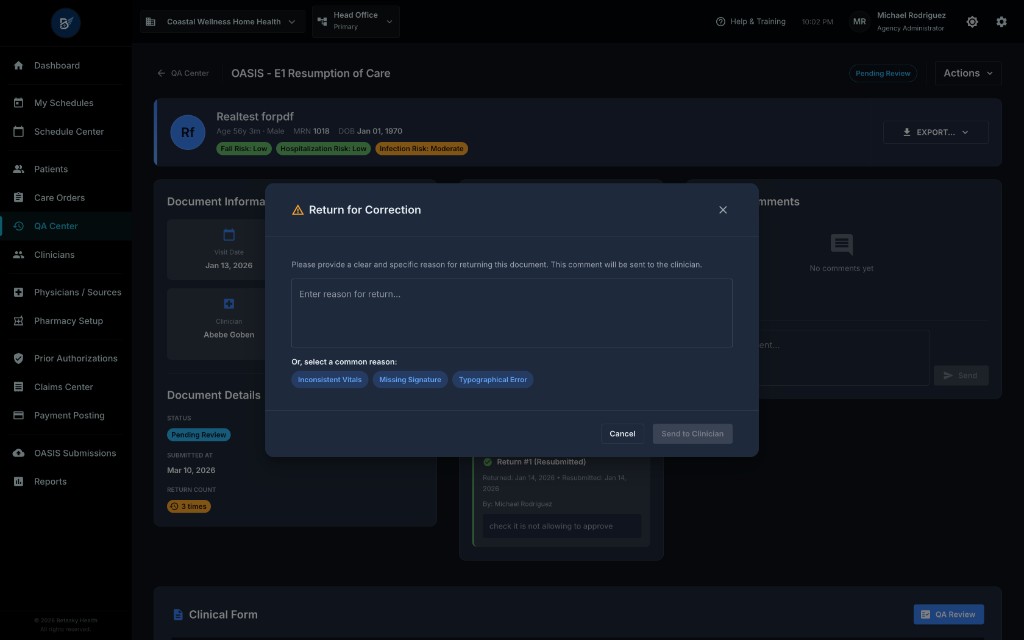The width and height of the screenshot is (1024, 640).
Task: Click the Schedule Center sidebar icon
Action: click(x=18, y=131)
